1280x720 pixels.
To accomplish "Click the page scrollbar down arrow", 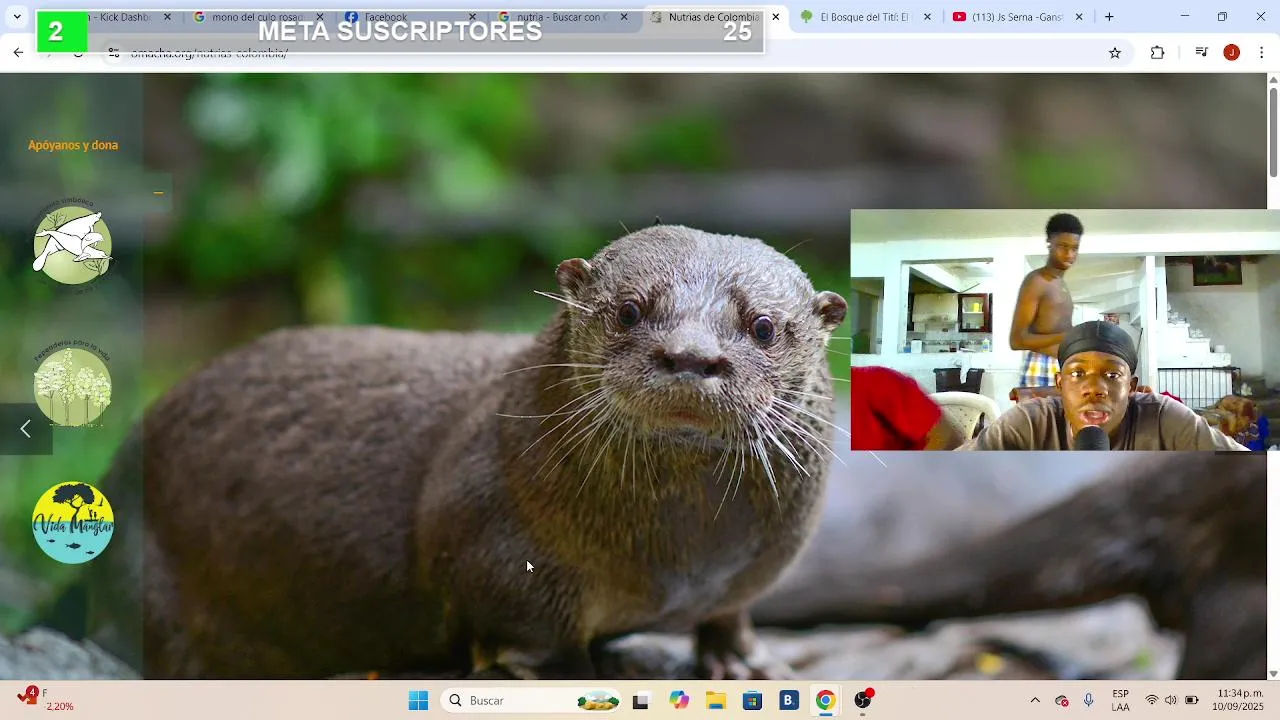I will 1273,674.
